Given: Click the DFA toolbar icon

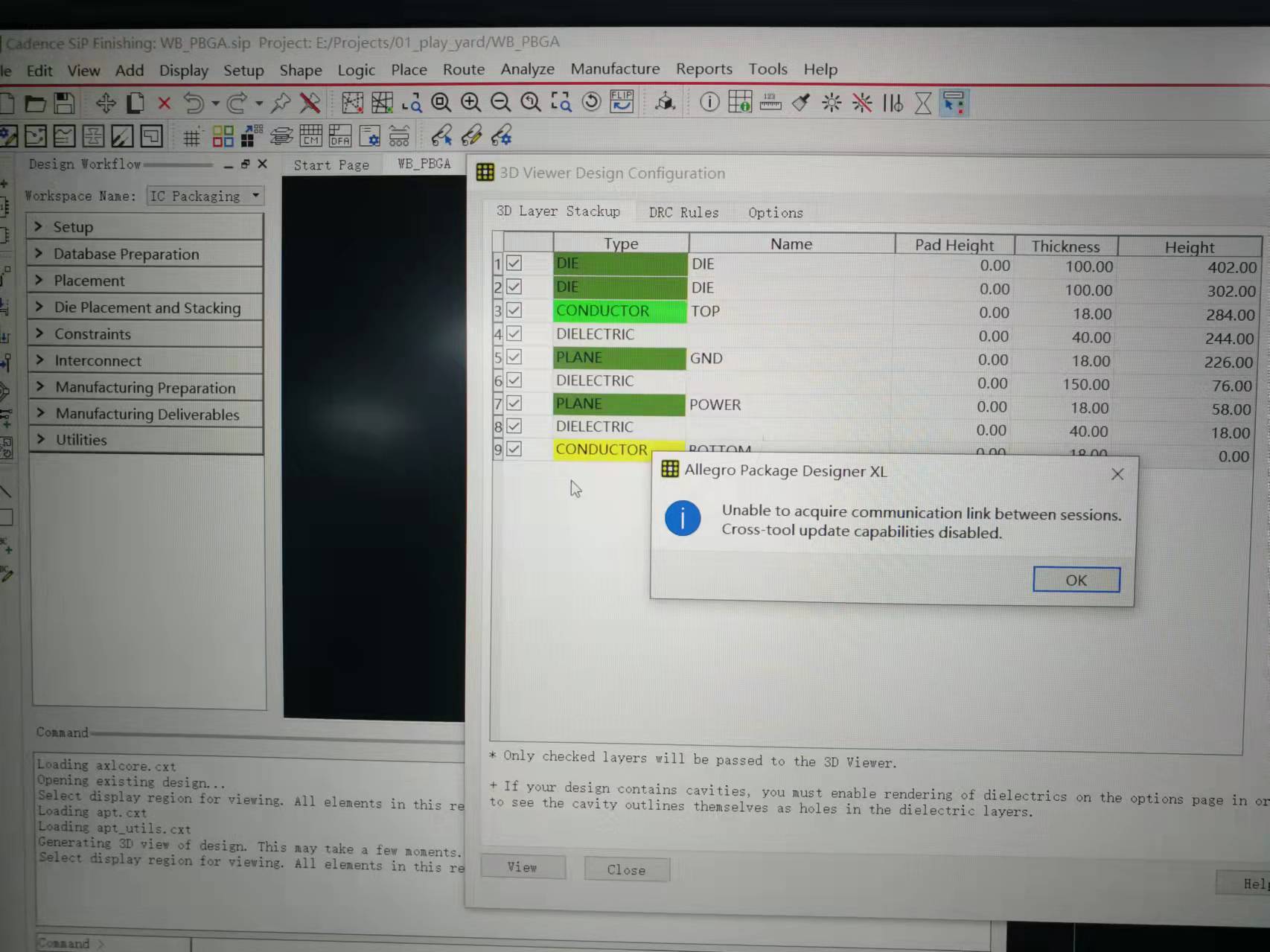Looking at the screenshot, I should [340, 135].
